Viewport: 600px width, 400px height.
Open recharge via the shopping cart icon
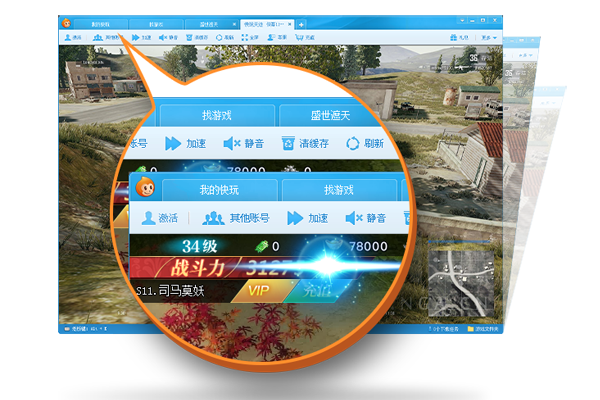299,37
